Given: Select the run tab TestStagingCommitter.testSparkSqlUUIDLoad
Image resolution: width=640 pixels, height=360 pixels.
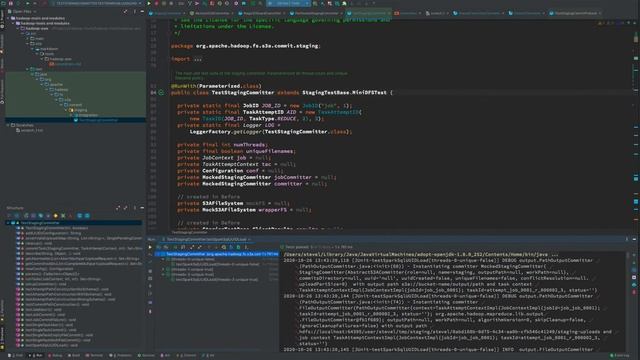Looking at the screenshot, I should click(x=206, y=239).
